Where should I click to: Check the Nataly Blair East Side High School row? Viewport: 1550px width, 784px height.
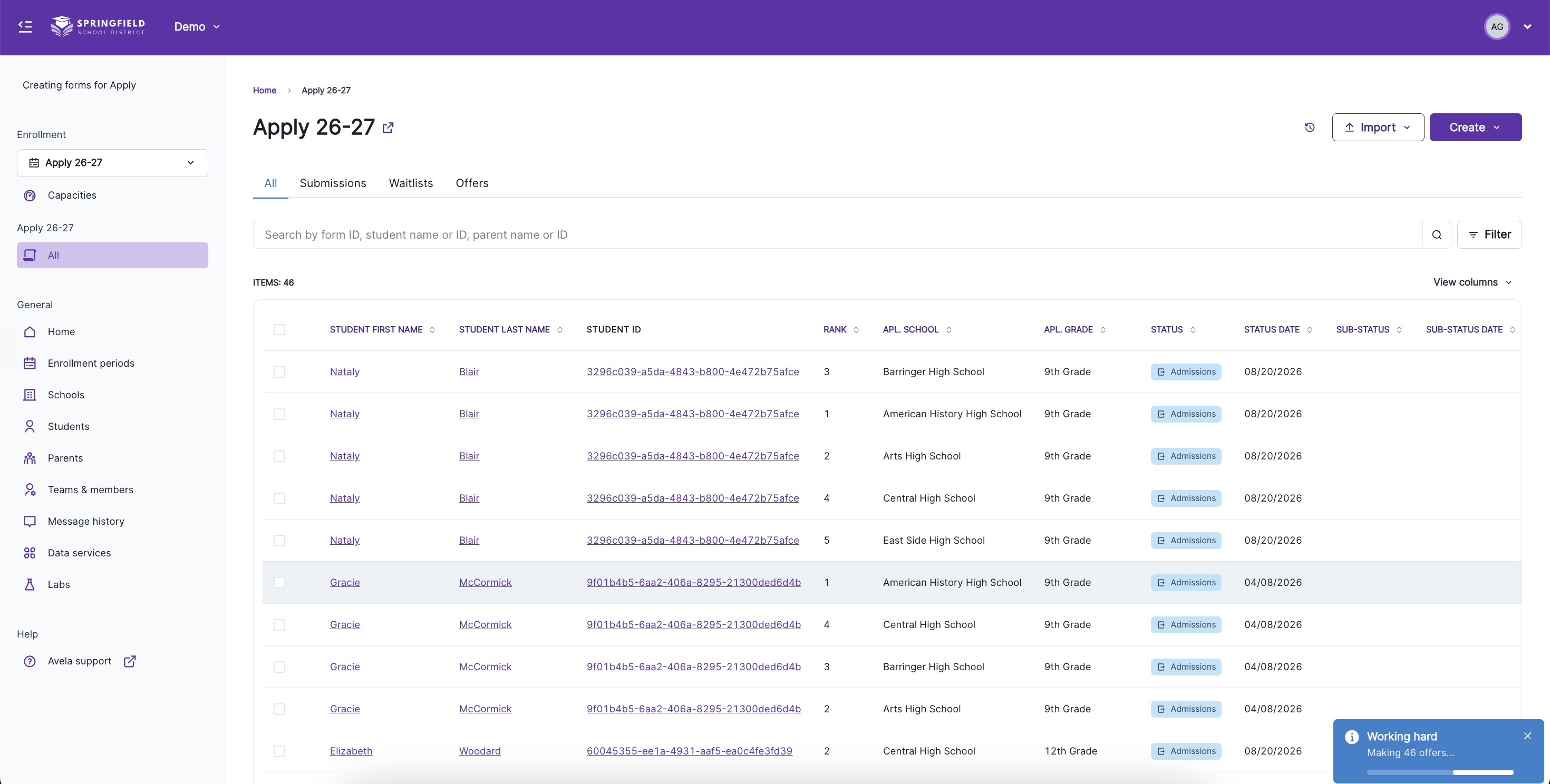pyautogui.click(x=279, y=541)
